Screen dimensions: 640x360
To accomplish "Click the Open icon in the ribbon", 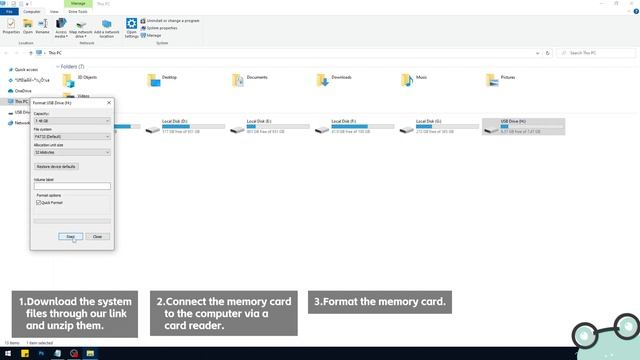I will point(28,26).
